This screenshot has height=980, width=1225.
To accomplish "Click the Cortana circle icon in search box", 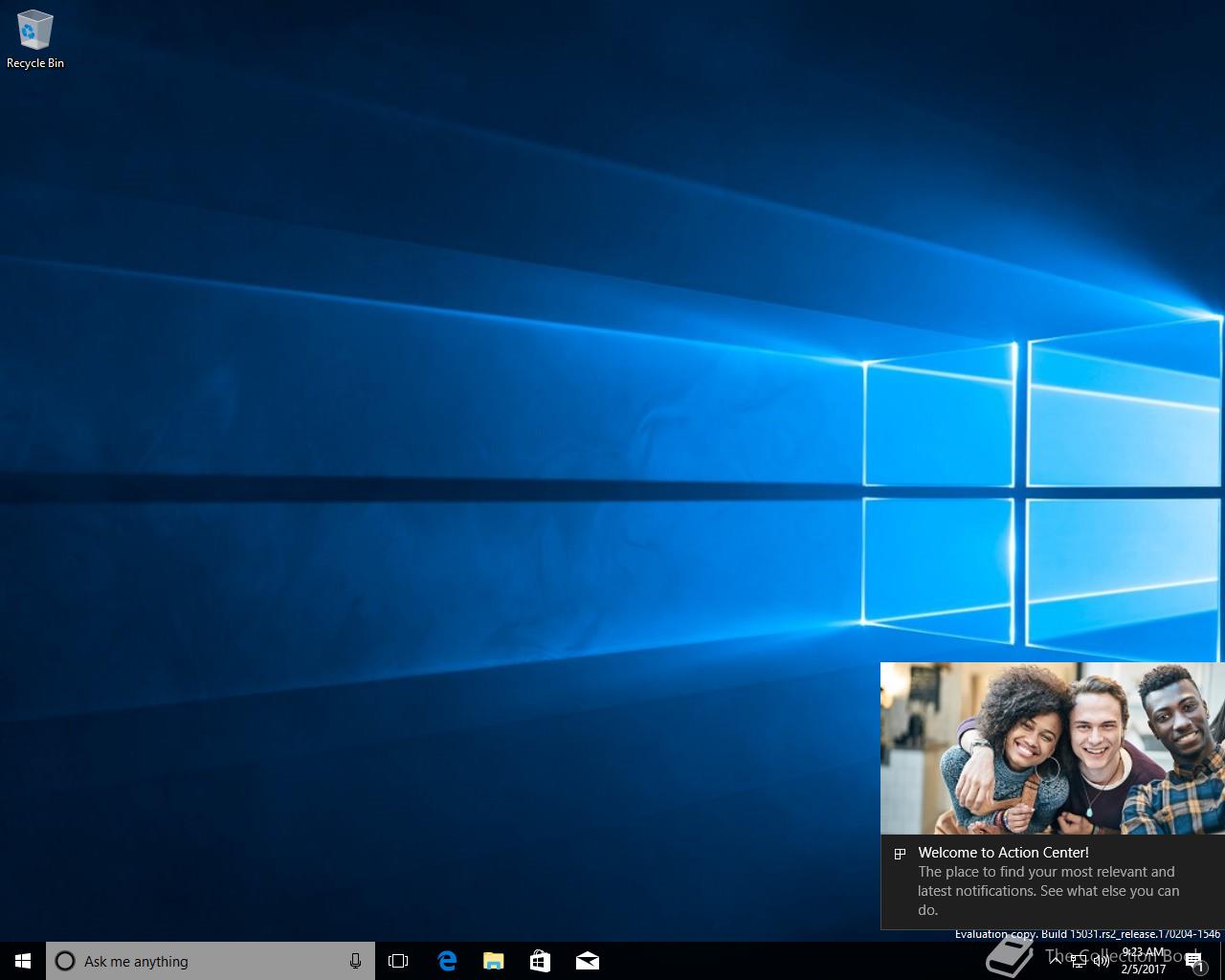I will (x=65, y=961).
